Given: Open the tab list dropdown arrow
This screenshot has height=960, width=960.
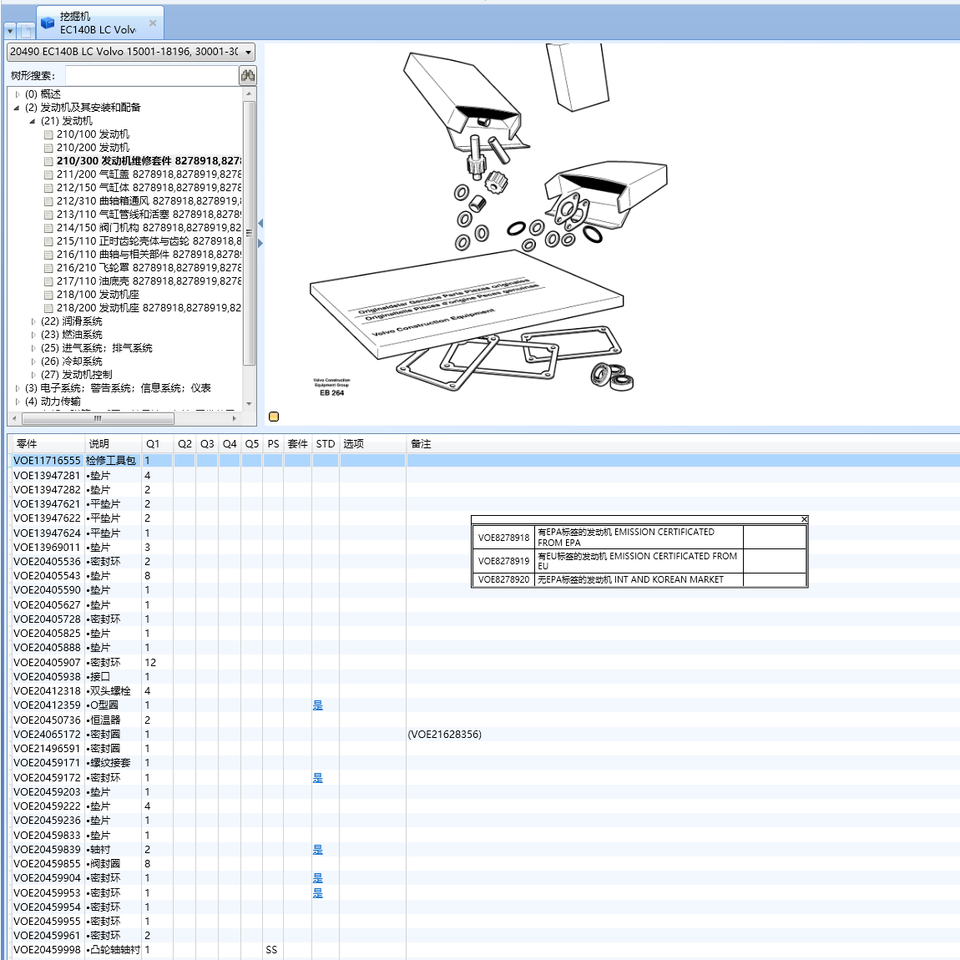Looking at the screenshot, I should [10, 30].
